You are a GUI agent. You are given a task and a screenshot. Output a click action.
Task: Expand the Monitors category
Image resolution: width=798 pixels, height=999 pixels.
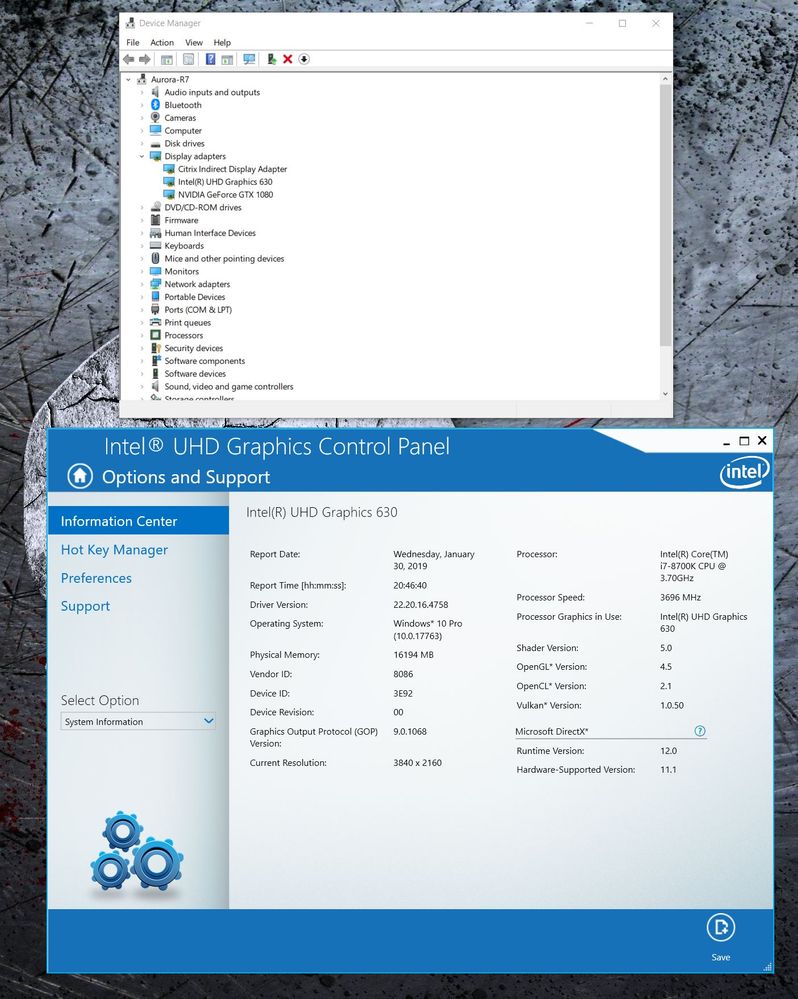(142, 271)
